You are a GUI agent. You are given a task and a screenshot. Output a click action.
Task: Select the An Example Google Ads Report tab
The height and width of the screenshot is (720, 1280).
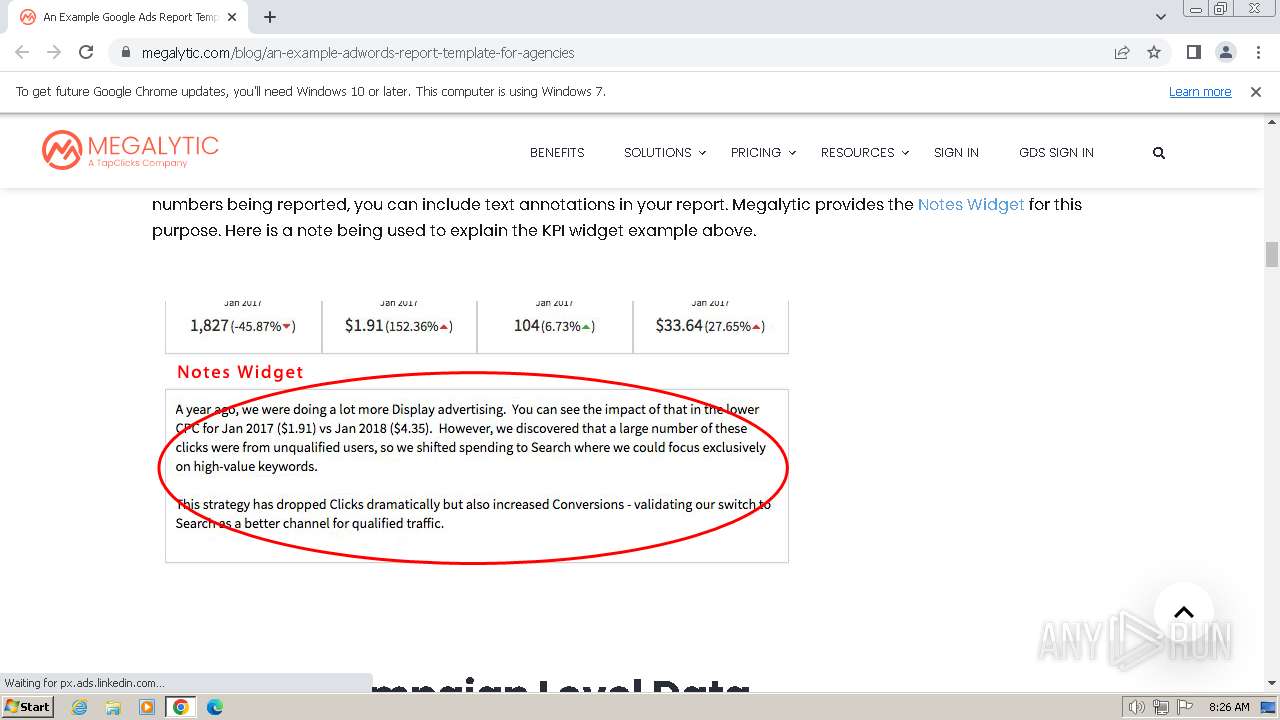click(x=130, y=17)
